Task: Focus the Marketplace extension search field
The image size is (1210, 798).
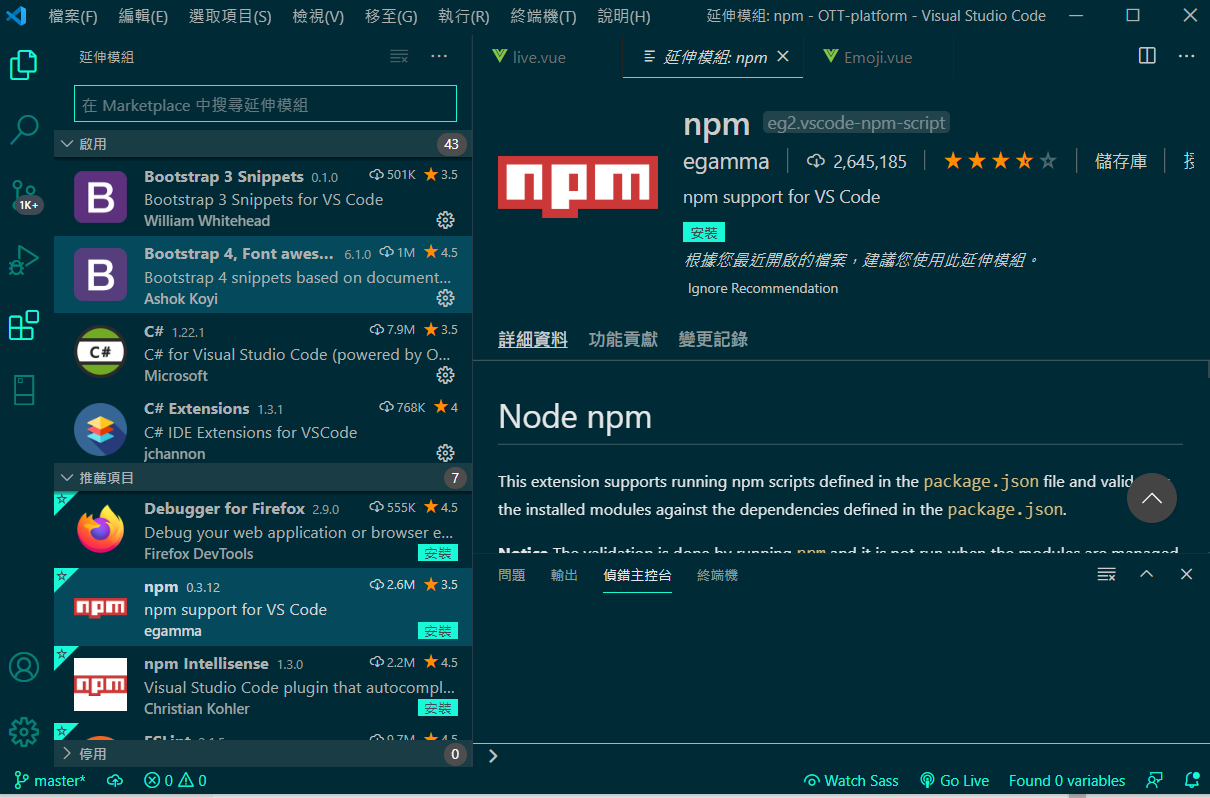Action: tap(265, 105)
